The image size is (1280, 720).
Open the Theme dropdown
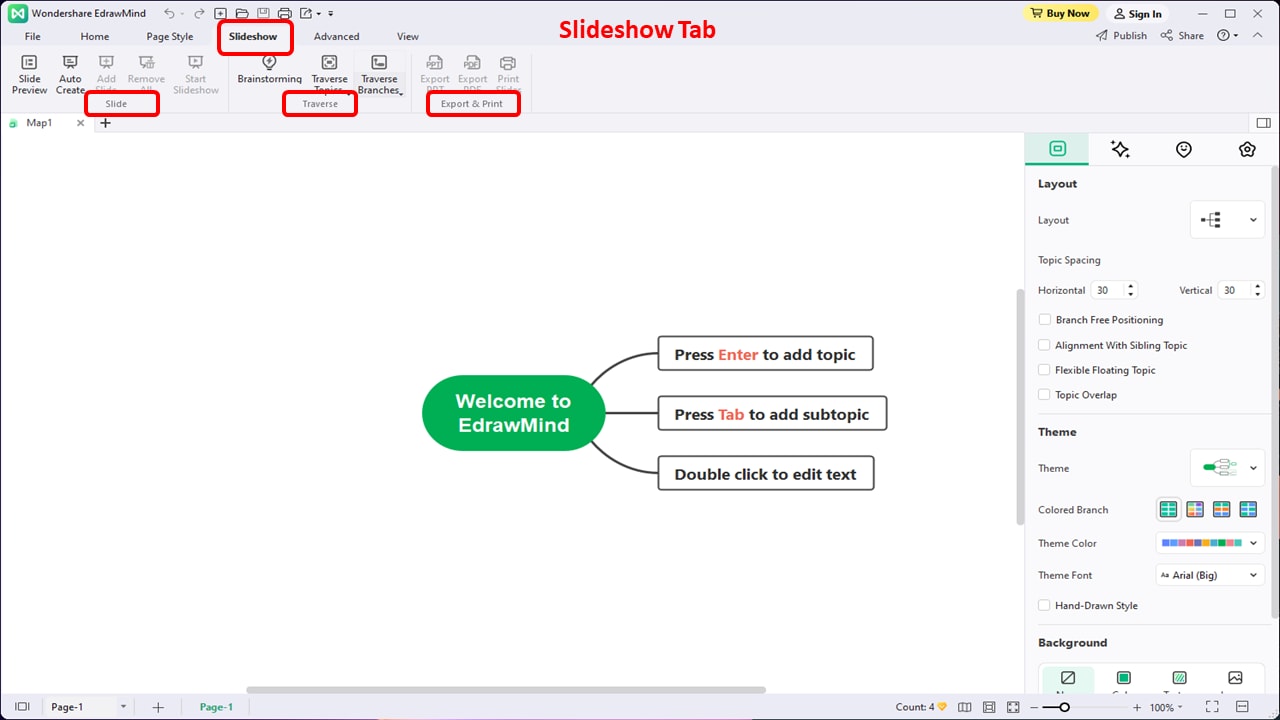(1227, 468)
